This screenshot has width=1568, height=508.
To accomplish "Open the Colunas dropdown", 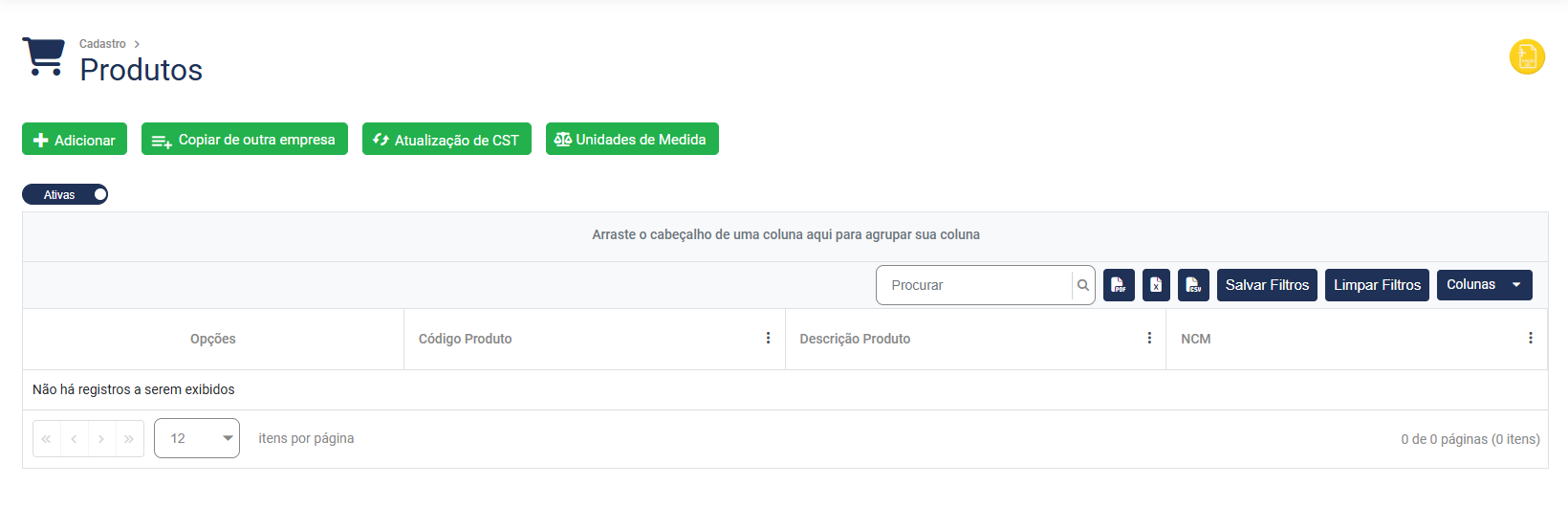I will (1484, 285).
